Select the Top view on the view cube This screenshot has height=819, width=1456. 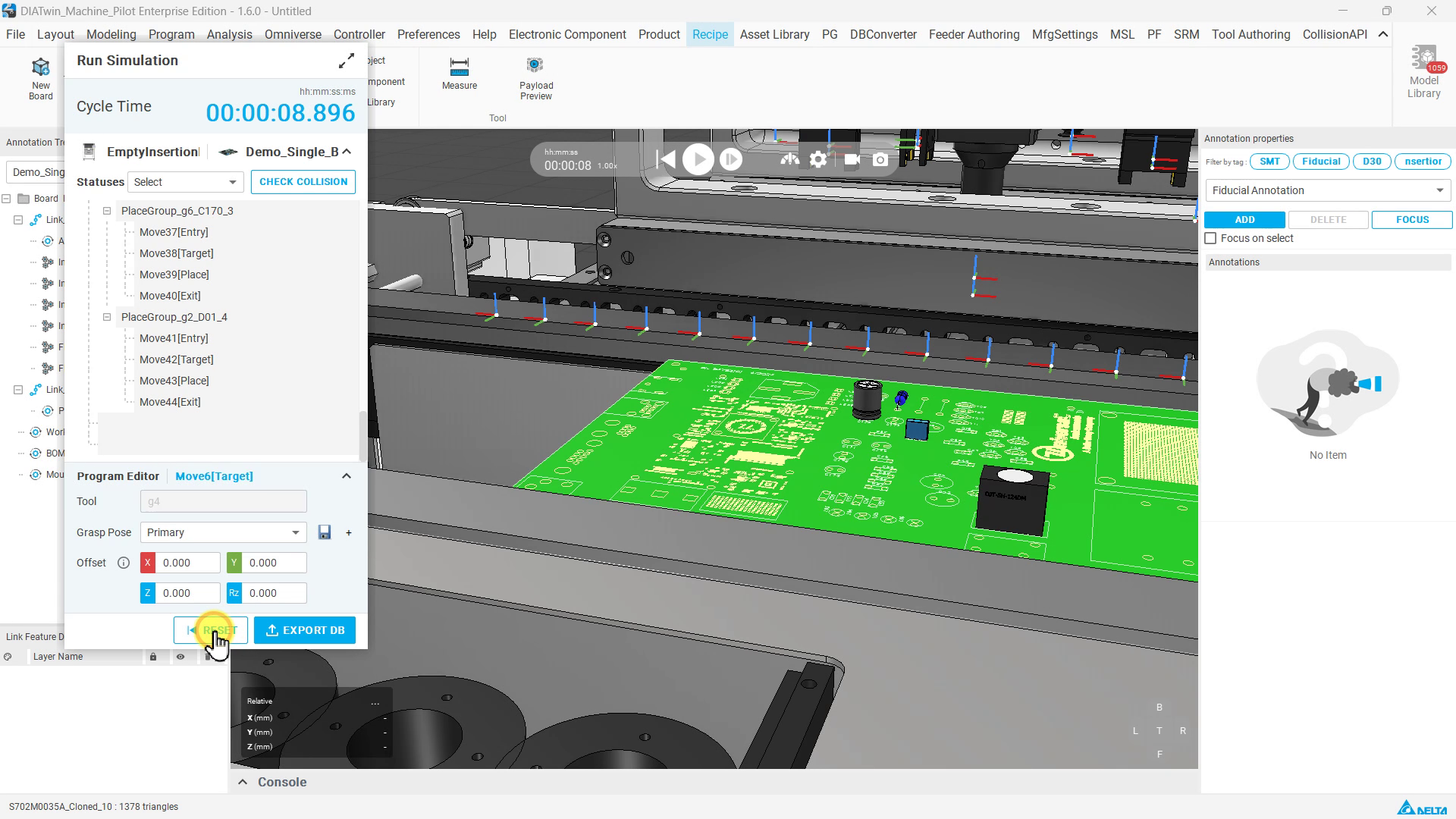pyautogui.click(x=1159, y=731)
